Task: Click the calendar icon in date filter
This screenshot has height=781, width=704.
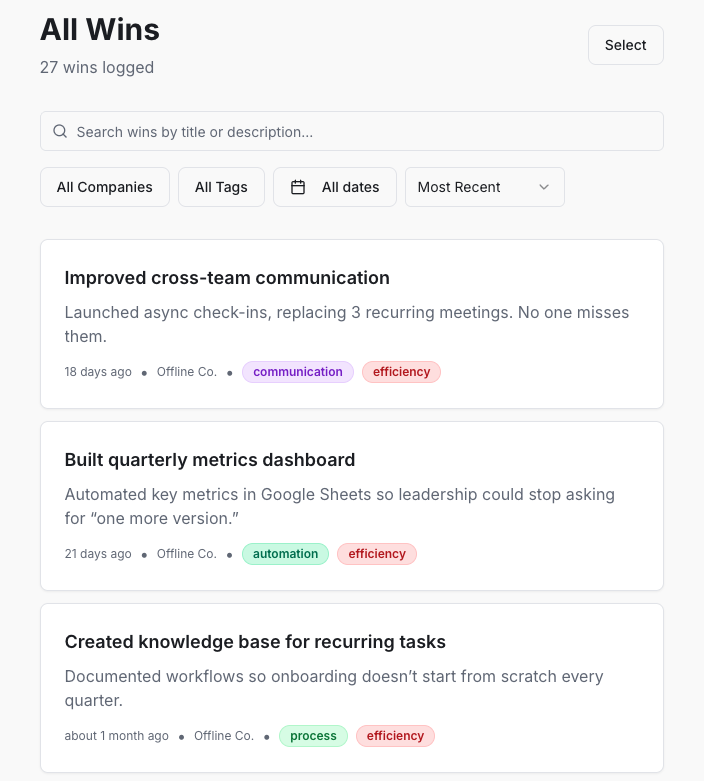Action: pos(298,187)
